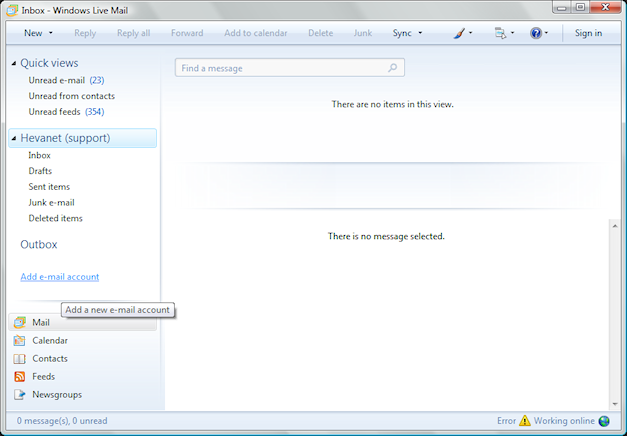Show Unread e-mail quick view
This screenshot has width=627, height=436.
tap(57, 80)
